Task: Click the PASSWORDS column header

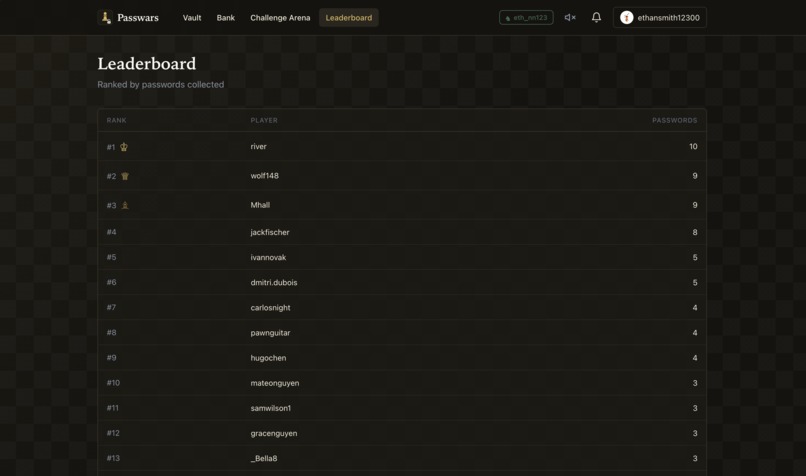Action: pyautogui.click(x=674, y=120)
